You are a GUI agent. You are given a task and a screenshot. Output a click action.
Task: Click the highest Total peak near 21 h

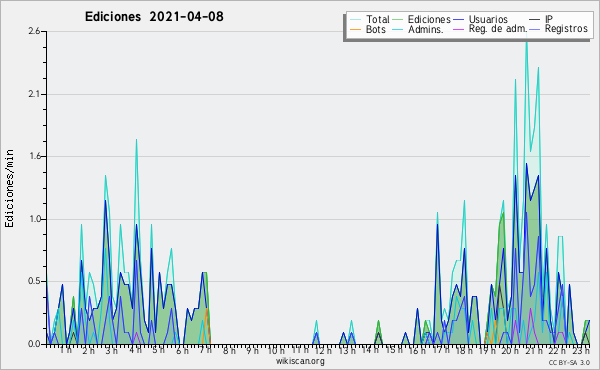(527, 41)
